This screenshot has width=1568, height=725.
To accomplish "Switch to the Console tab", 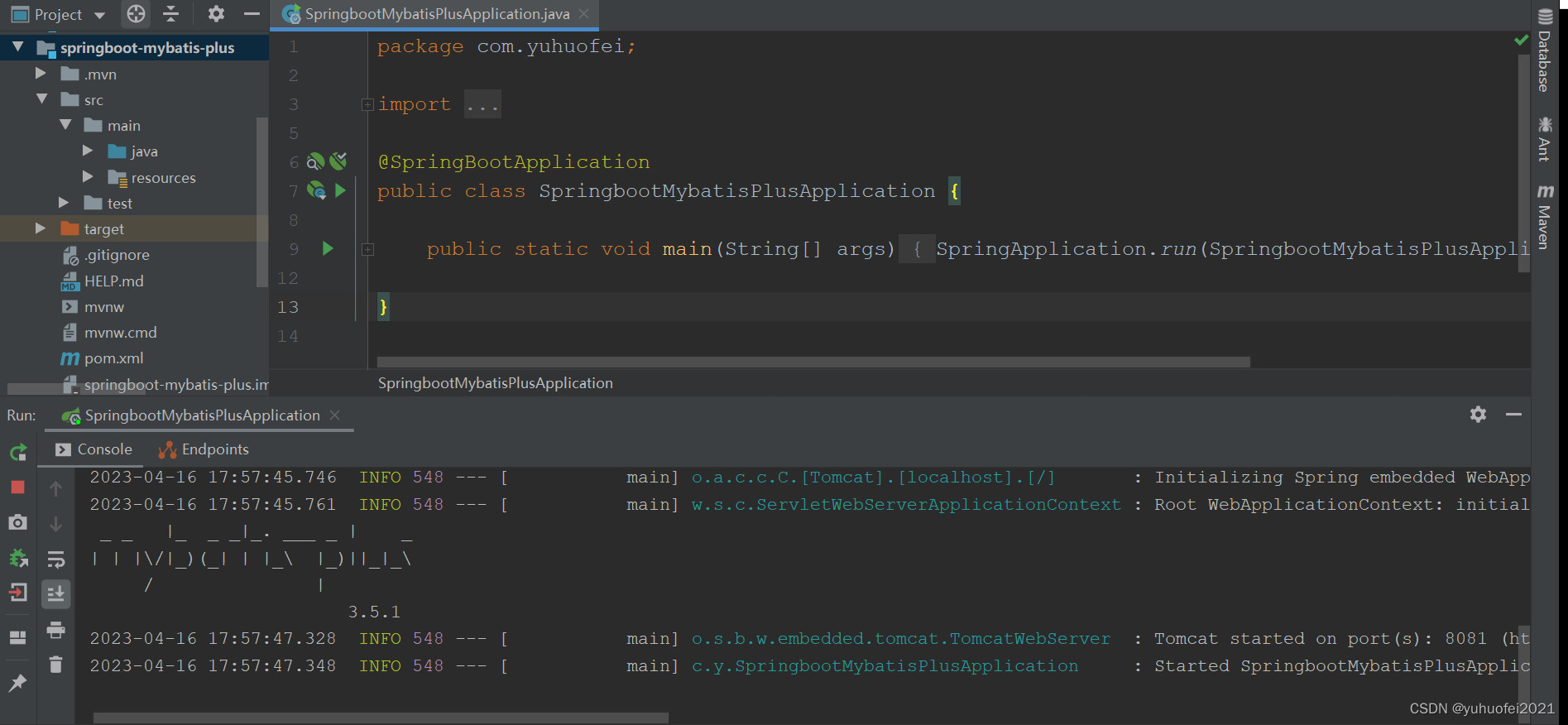I will pyautogui.click(x=94, y=449).
